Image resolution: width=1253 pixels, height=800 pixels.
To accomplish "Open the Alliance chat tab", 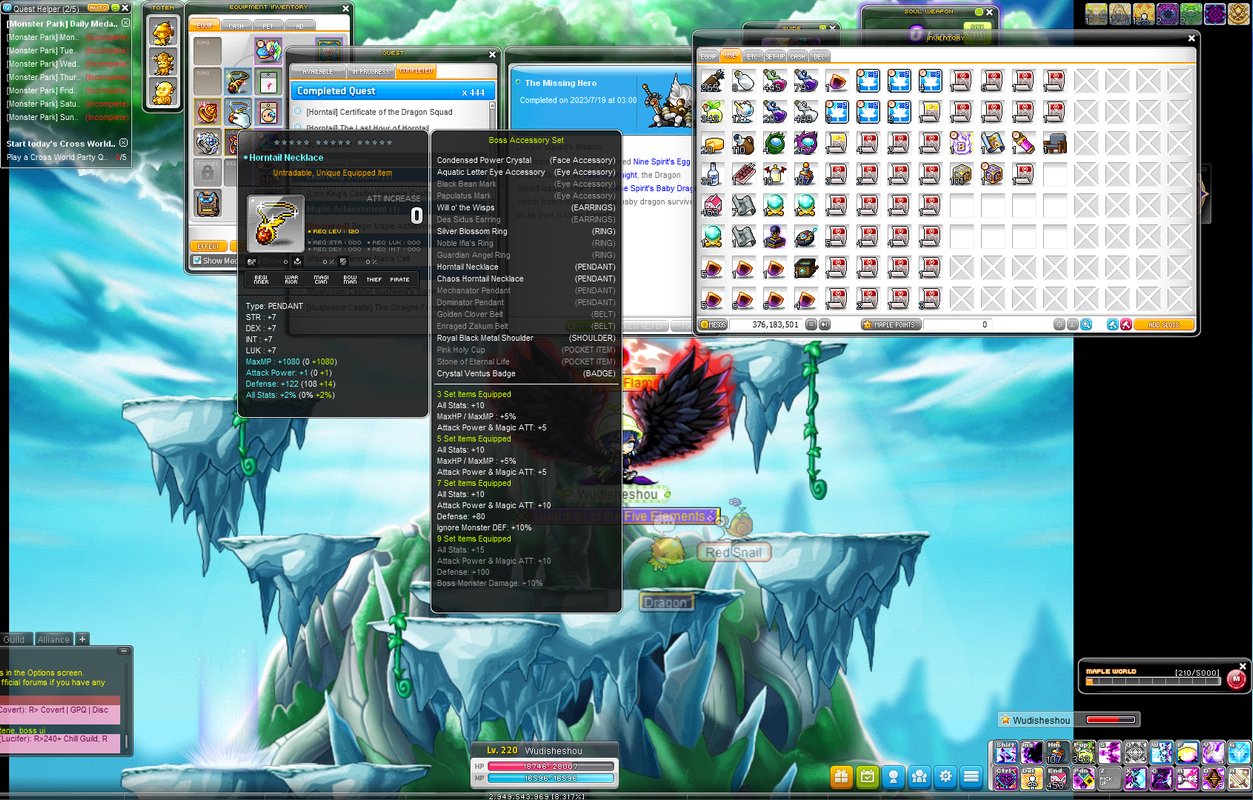I will 53,639.
